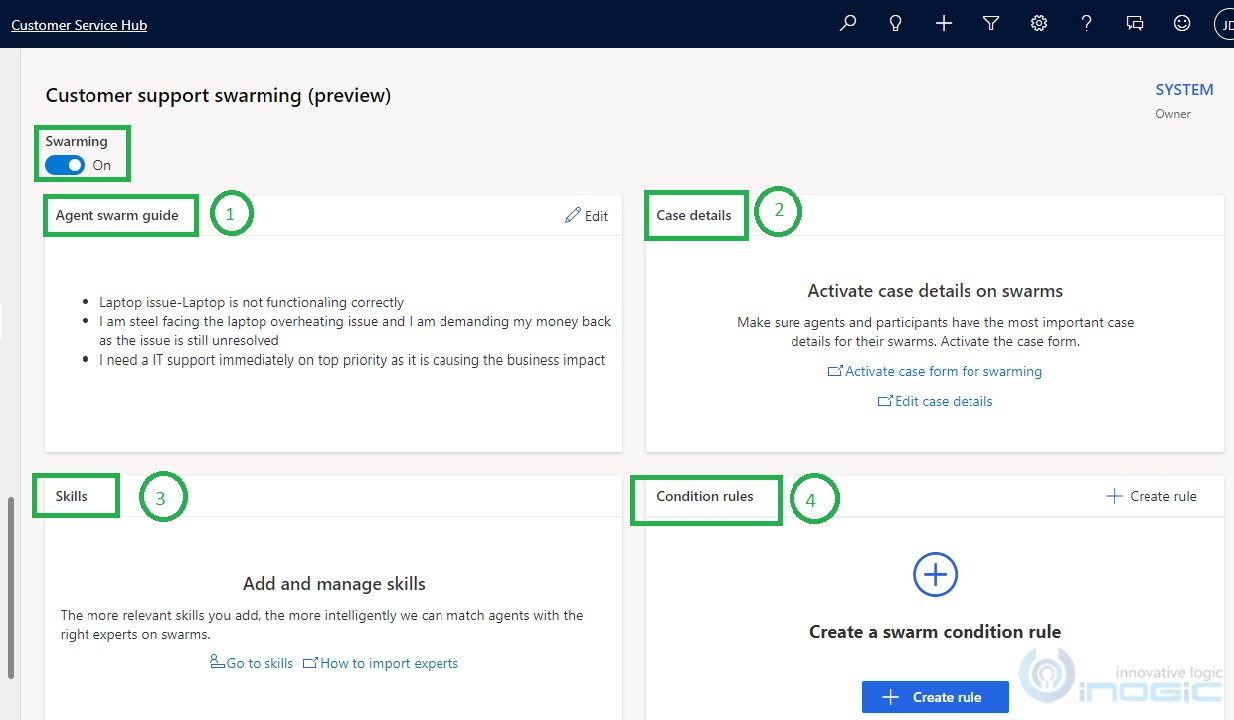Open the search icon in top bar

(x=848, y=23)
